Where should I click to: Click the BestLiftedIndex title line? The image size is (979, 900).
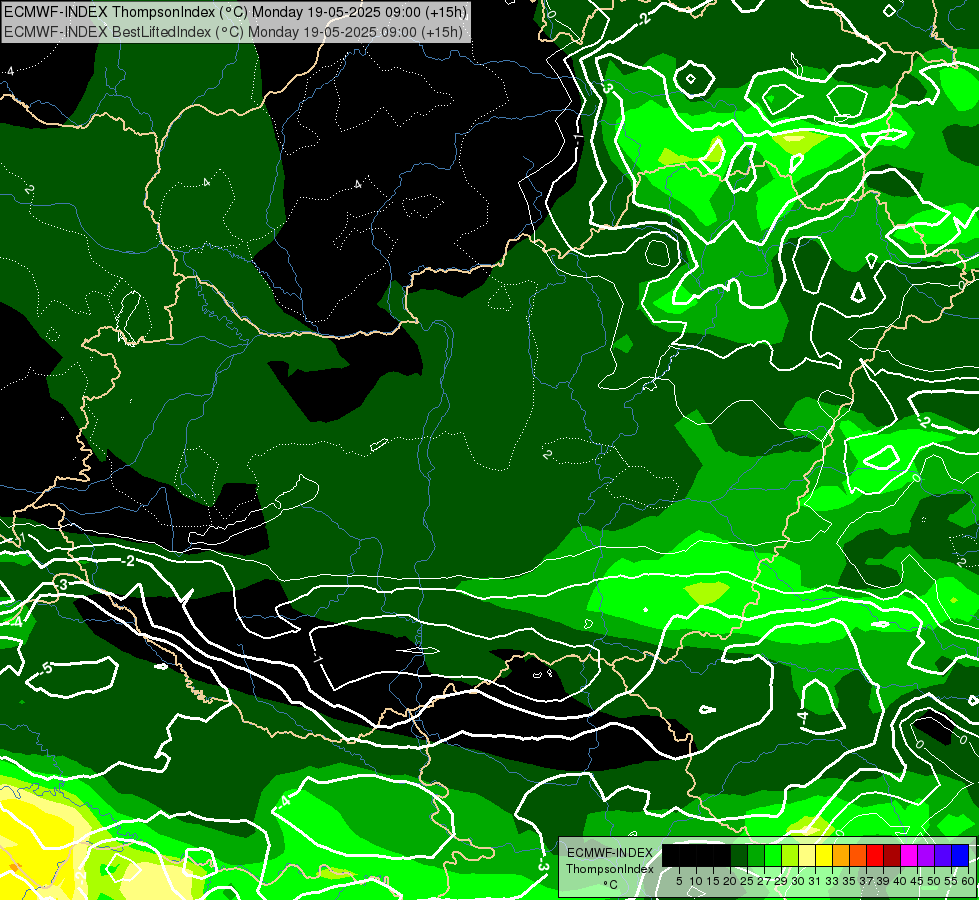234,31
